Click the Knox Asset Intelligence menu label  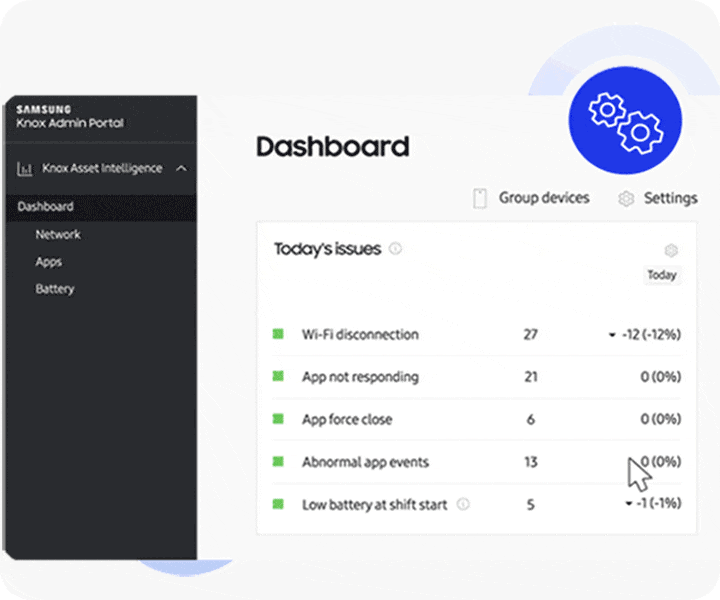(102, 168)
